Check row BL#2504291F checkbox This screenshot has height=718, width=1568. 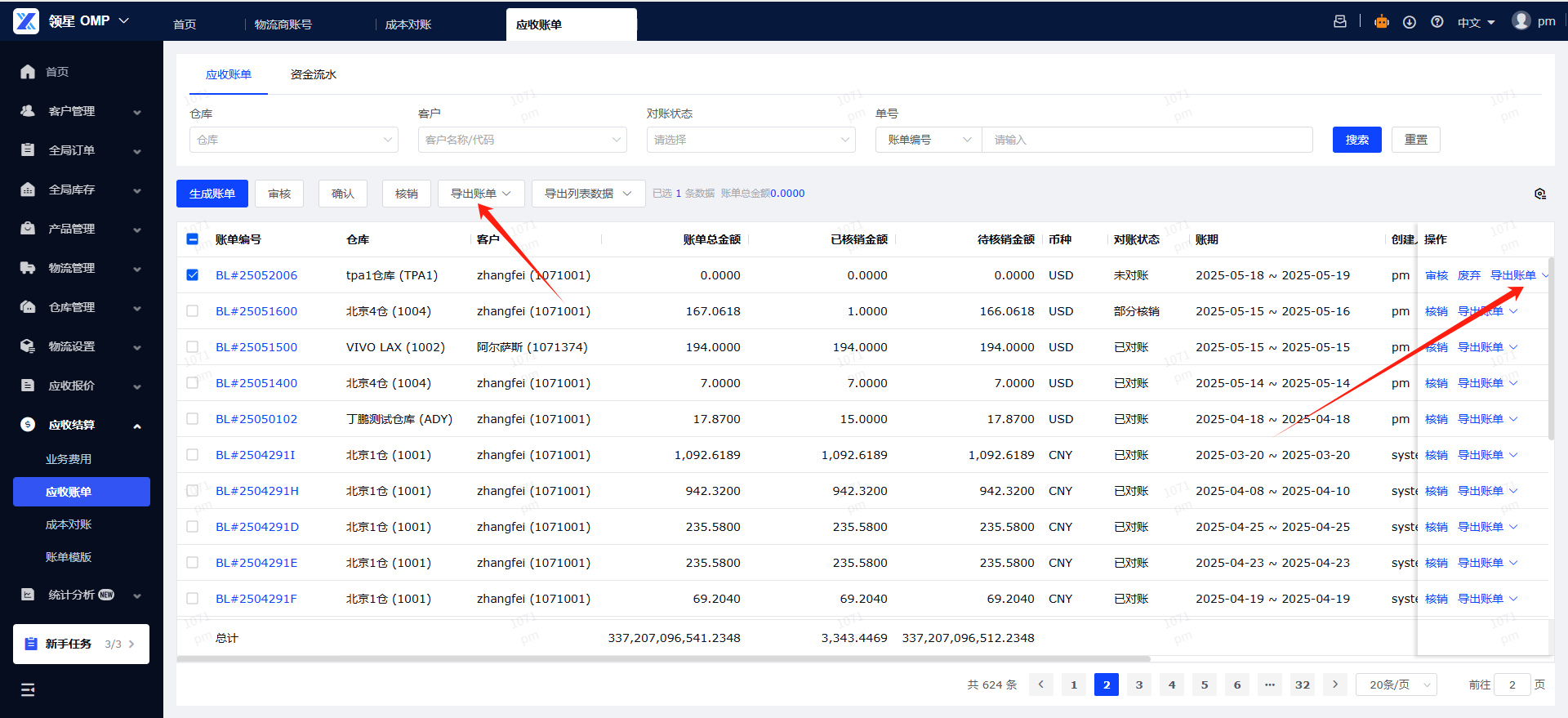[x=193, y=599]
